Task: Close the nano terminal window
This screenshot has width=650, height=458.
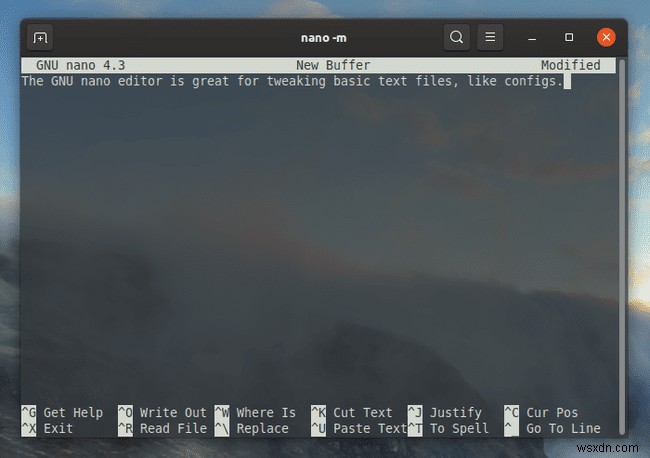Action: 606,37
